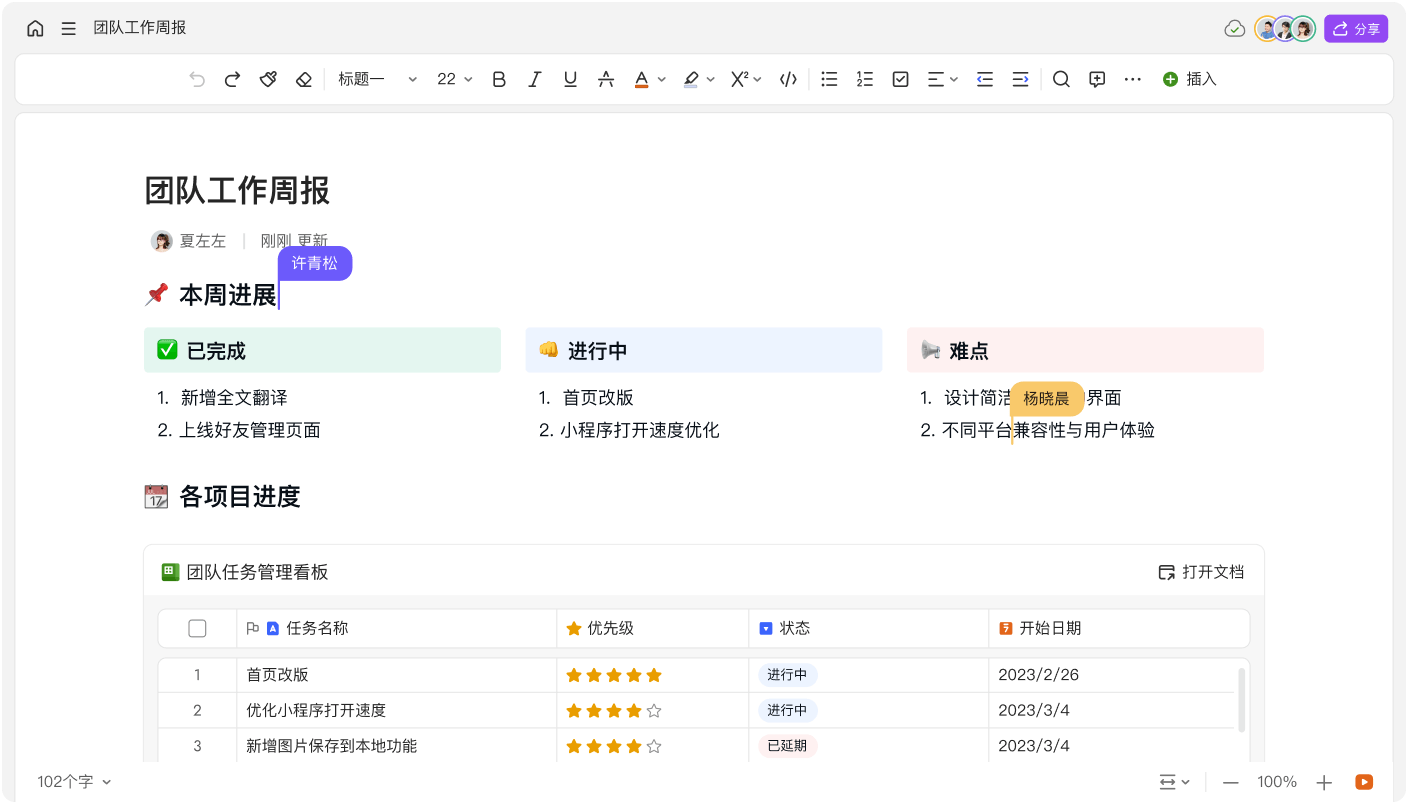Click the redo arrow icon
The image size is (1408, 804).
pyautogui.click(x=232, y=79)
